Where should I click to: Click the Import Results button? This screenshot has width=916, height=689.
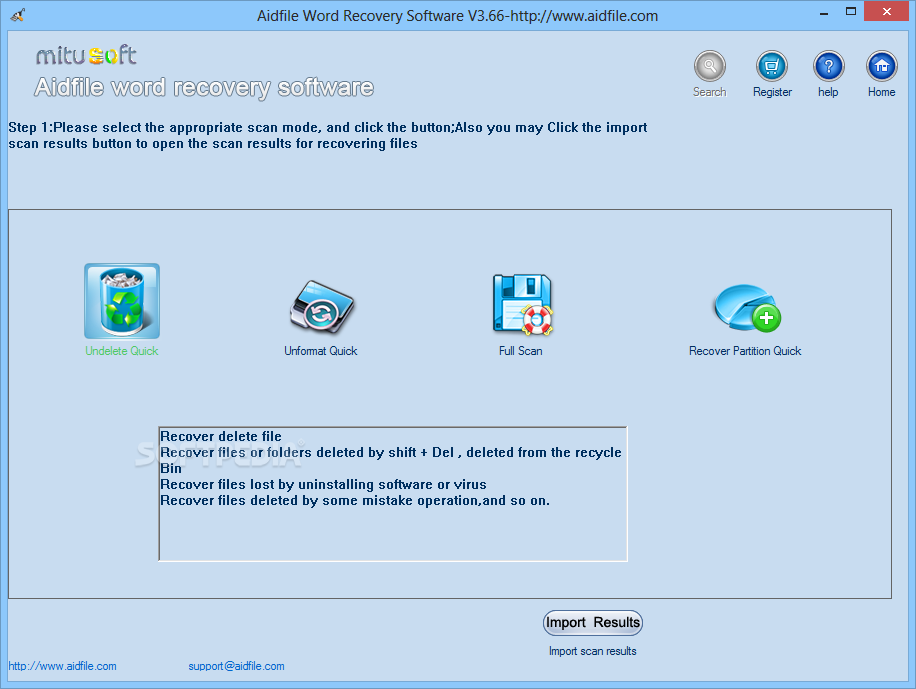[x=592, y=622]
